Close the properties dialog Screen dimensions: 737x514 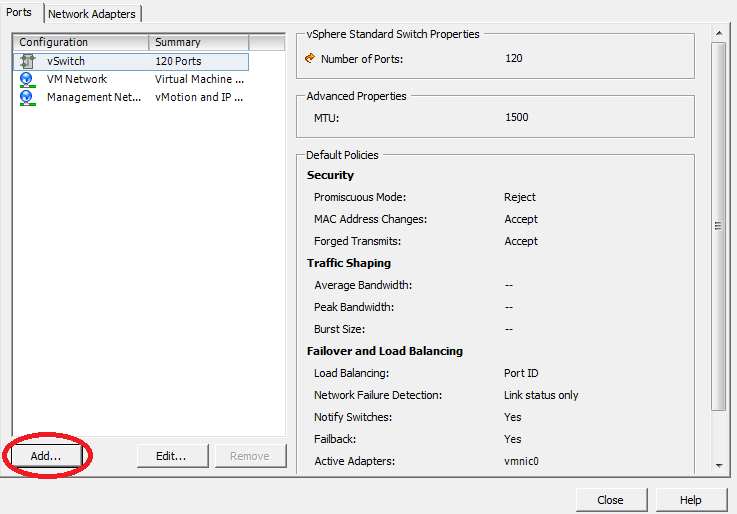pos(611,500)
